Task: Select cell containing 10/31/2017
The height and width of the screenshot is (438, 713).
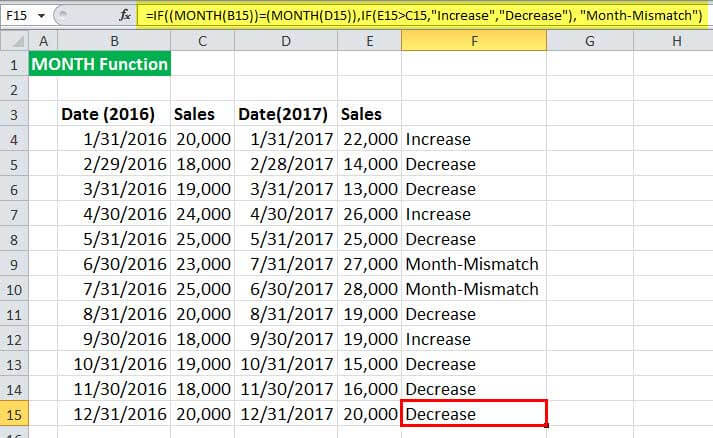Action: (286, 364)
